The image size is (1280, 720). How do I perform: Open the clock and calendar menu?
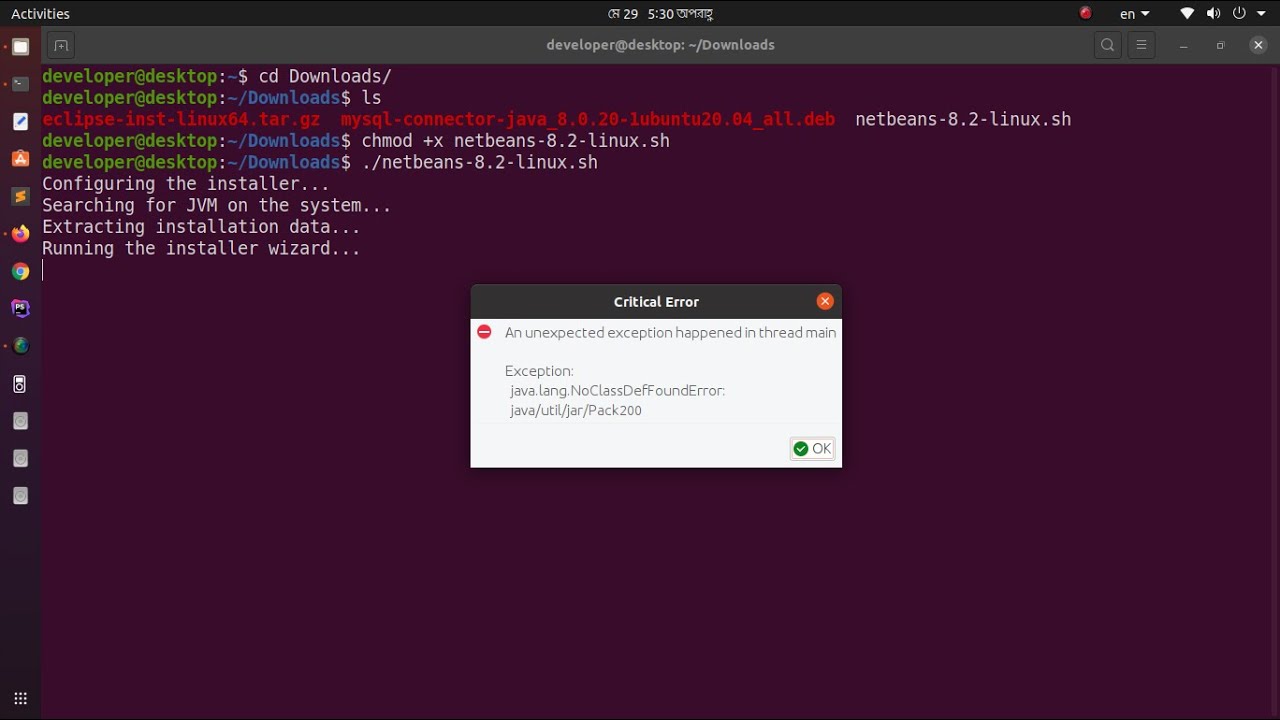click(660, 14)
